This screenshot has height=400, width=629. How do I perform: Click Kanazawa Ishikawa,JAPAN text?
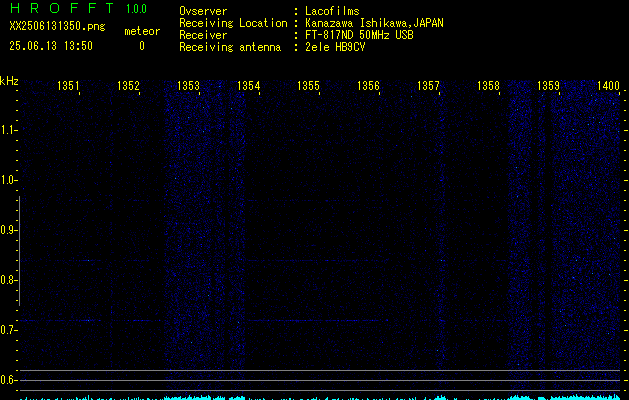click(x=374, y=23)
